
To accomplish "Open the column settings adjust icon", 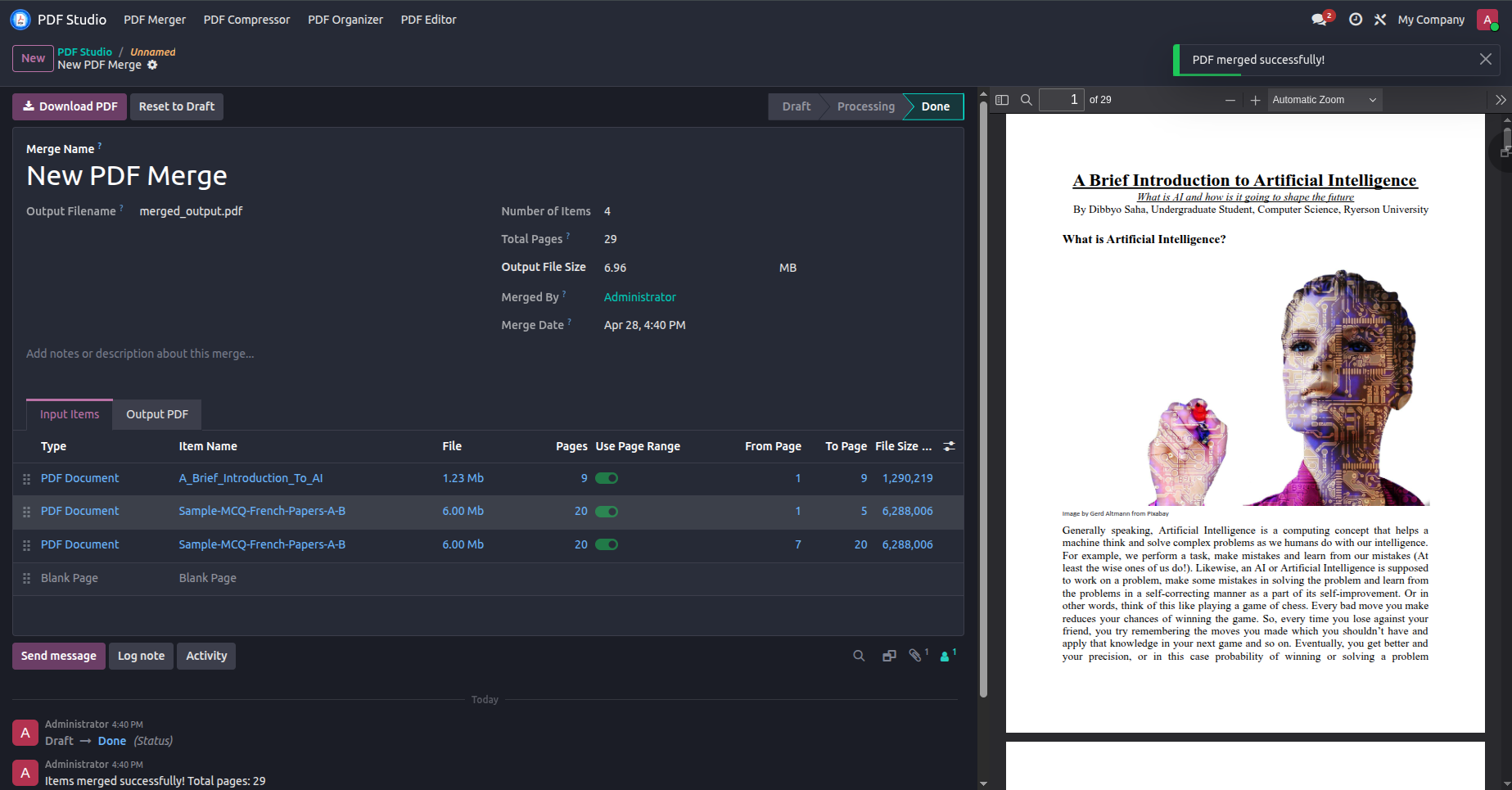I will tap(950, 446).
